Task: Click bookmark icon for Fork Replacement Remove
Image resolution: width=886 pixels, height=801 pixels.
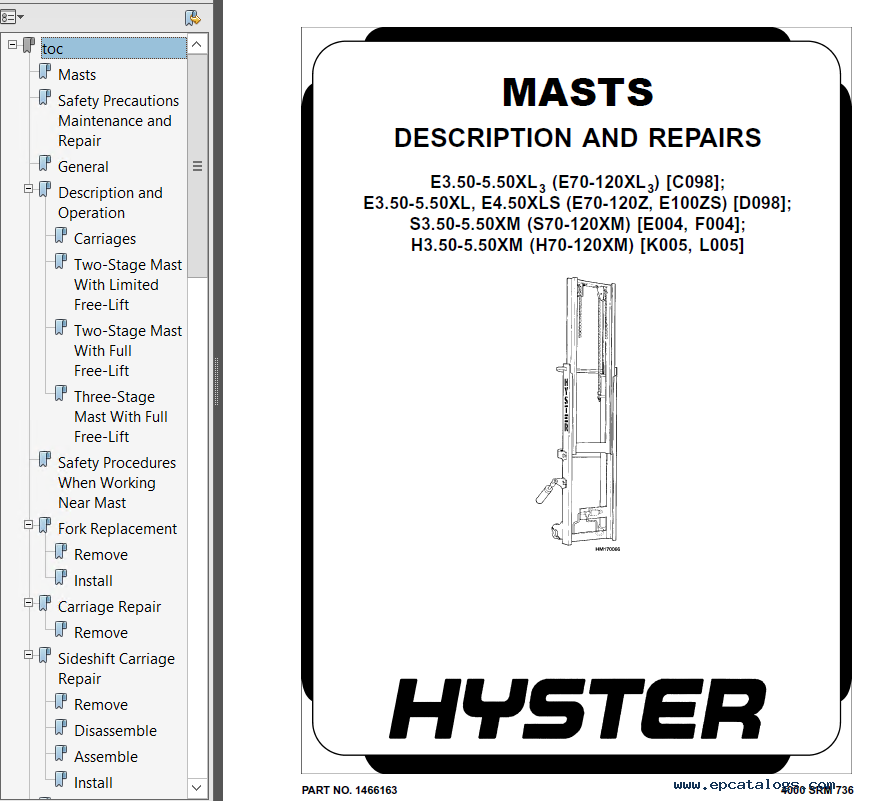Action: pos(60,552)
